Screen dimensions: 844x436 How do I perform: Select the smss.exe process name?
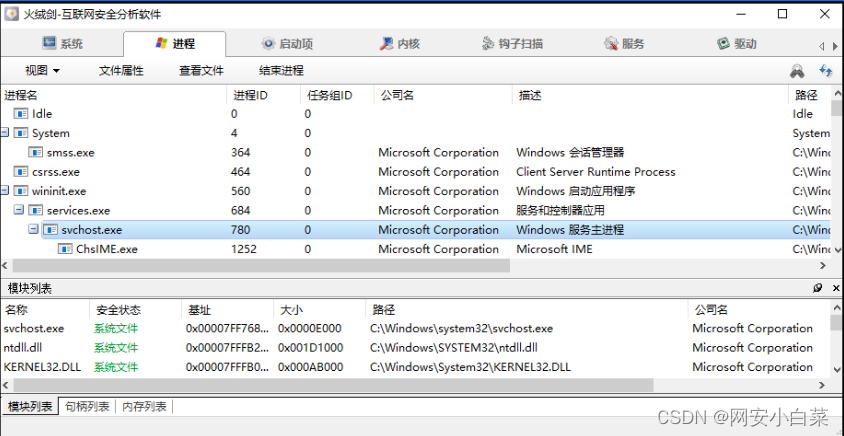pyautogui.click(x=71, y=153)
